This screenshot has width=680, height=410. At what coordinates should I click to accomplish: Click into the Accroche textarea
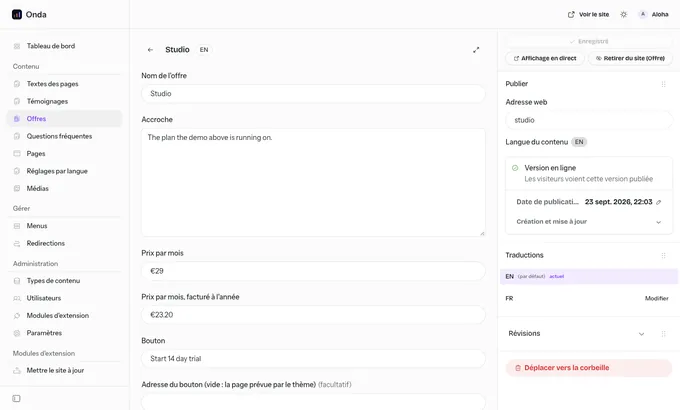pyautogui.click(x=313, y=182)
